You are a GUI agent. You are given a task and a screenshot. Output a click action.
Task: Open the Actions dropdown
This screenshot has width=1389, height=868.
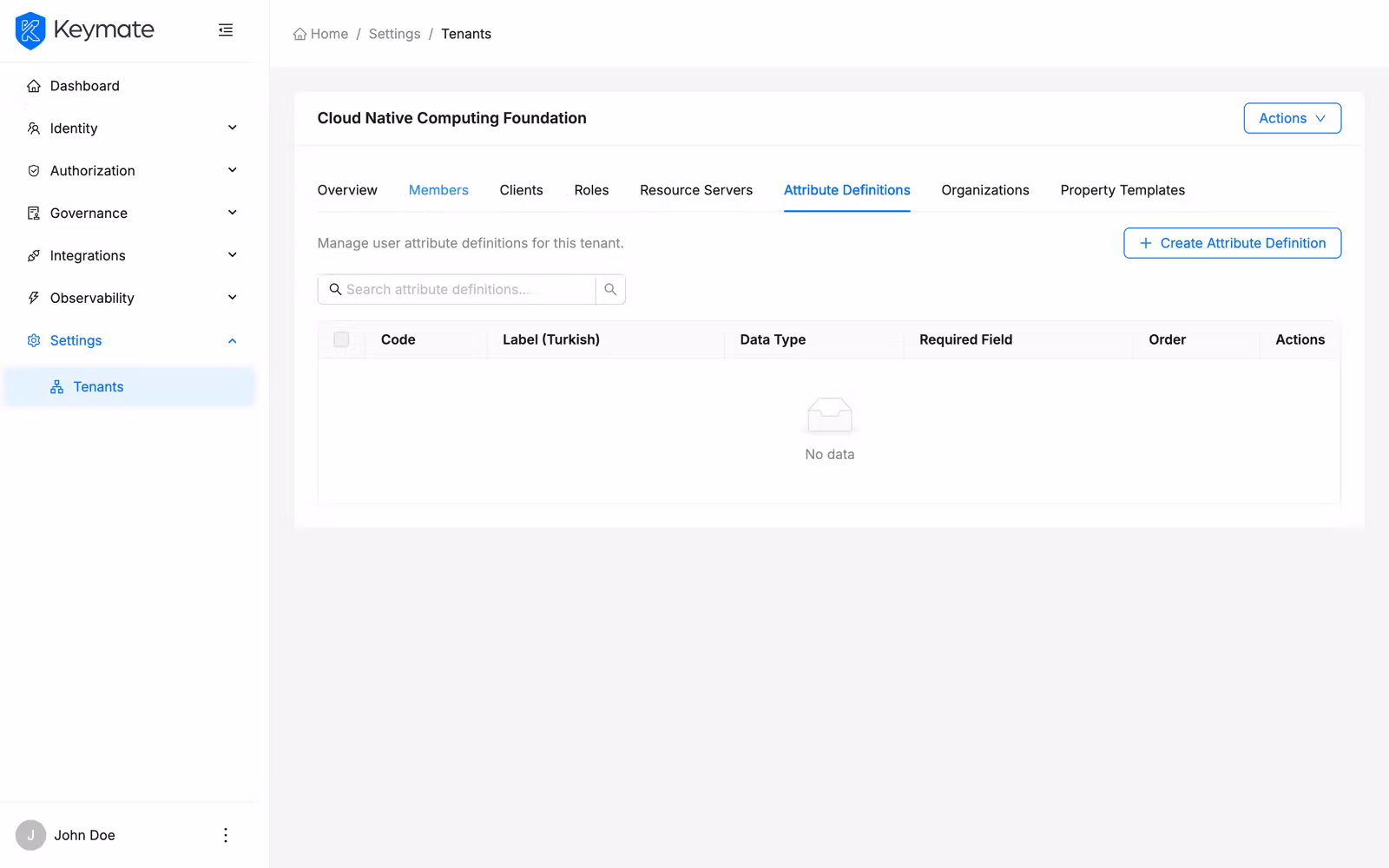1292,118
